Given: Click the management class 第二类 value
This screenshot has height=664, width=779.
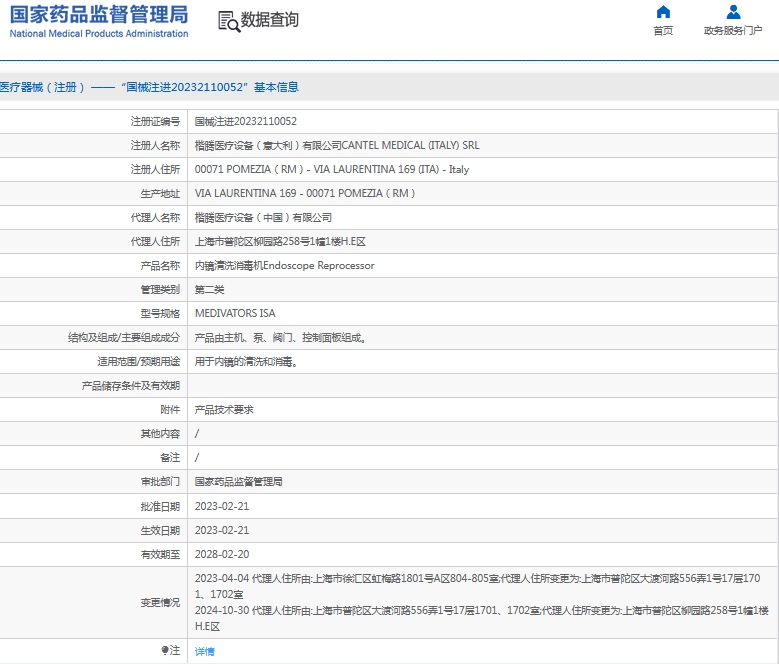Looking at the screenshot, I should pos(209,290).
